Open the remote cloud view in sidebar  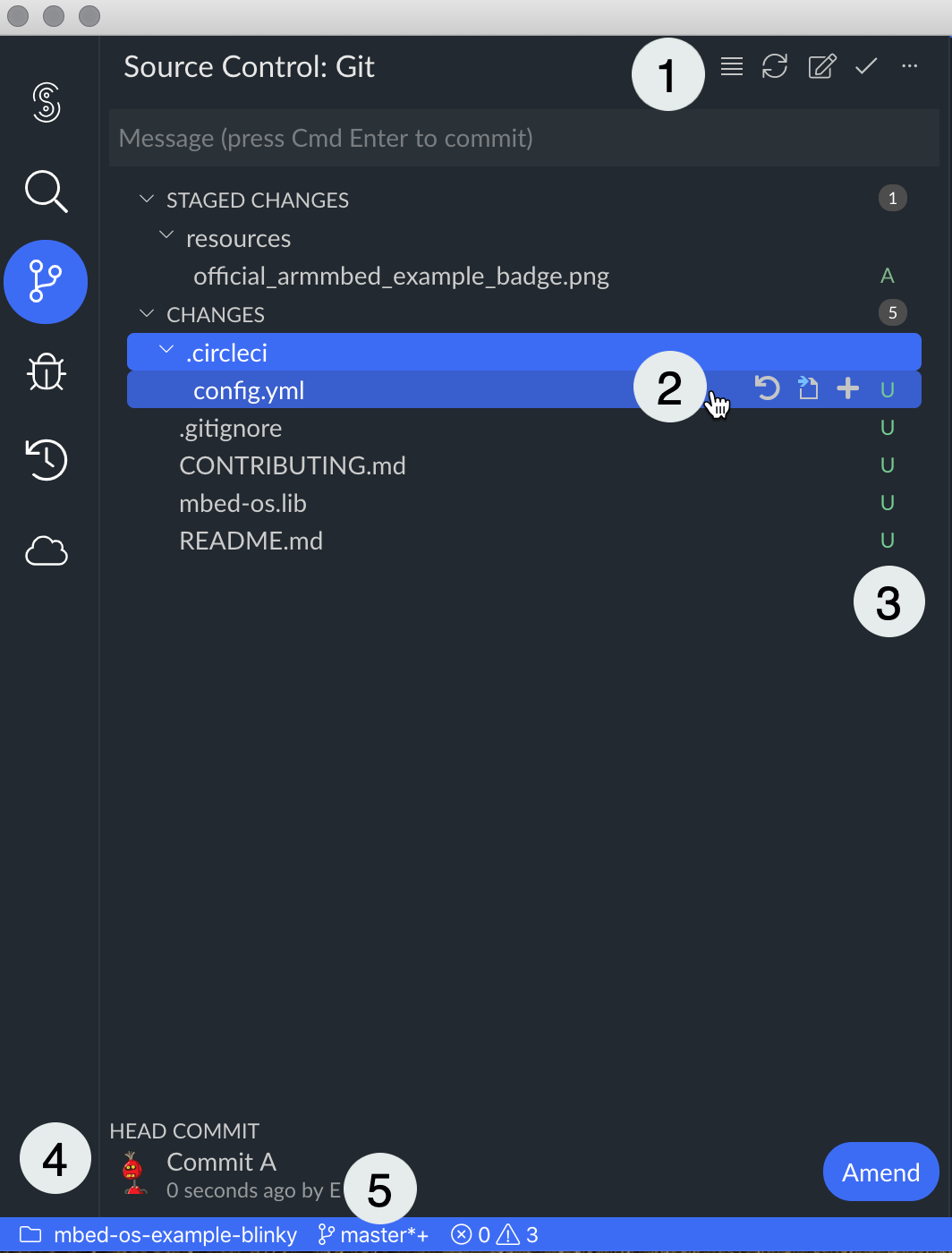(x=46, y=551)
